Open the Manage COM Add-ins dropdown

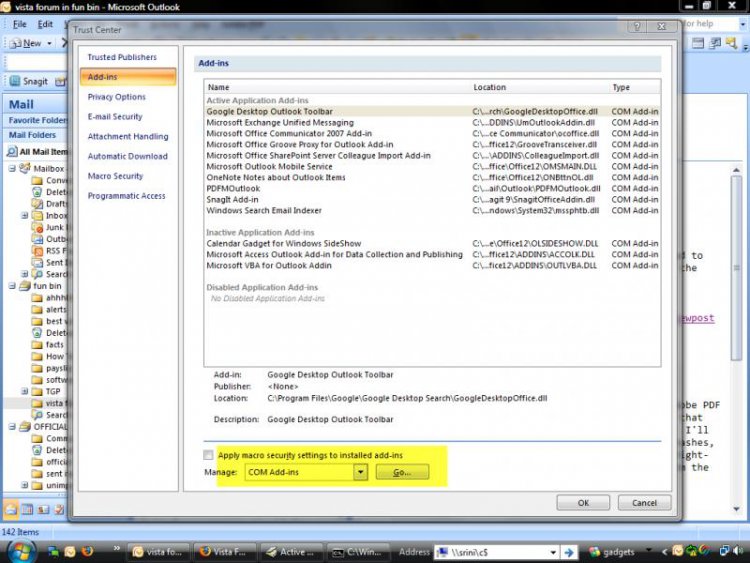[361, 472]
